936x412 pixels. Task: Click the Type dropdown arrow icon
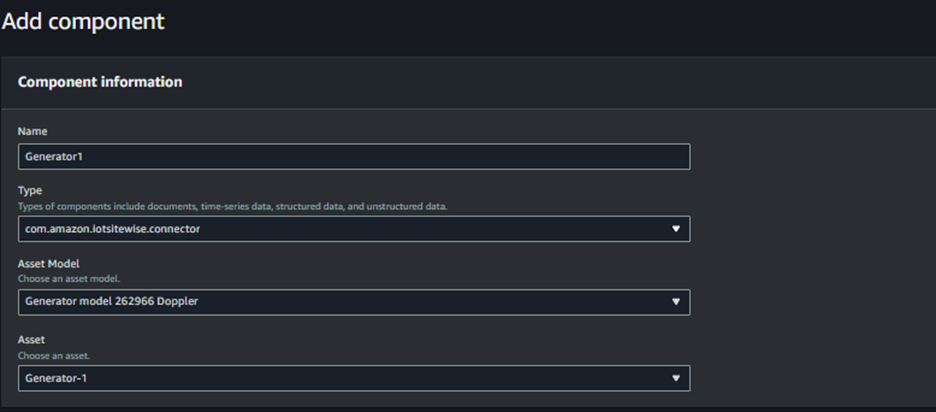(x=675, y=229)
